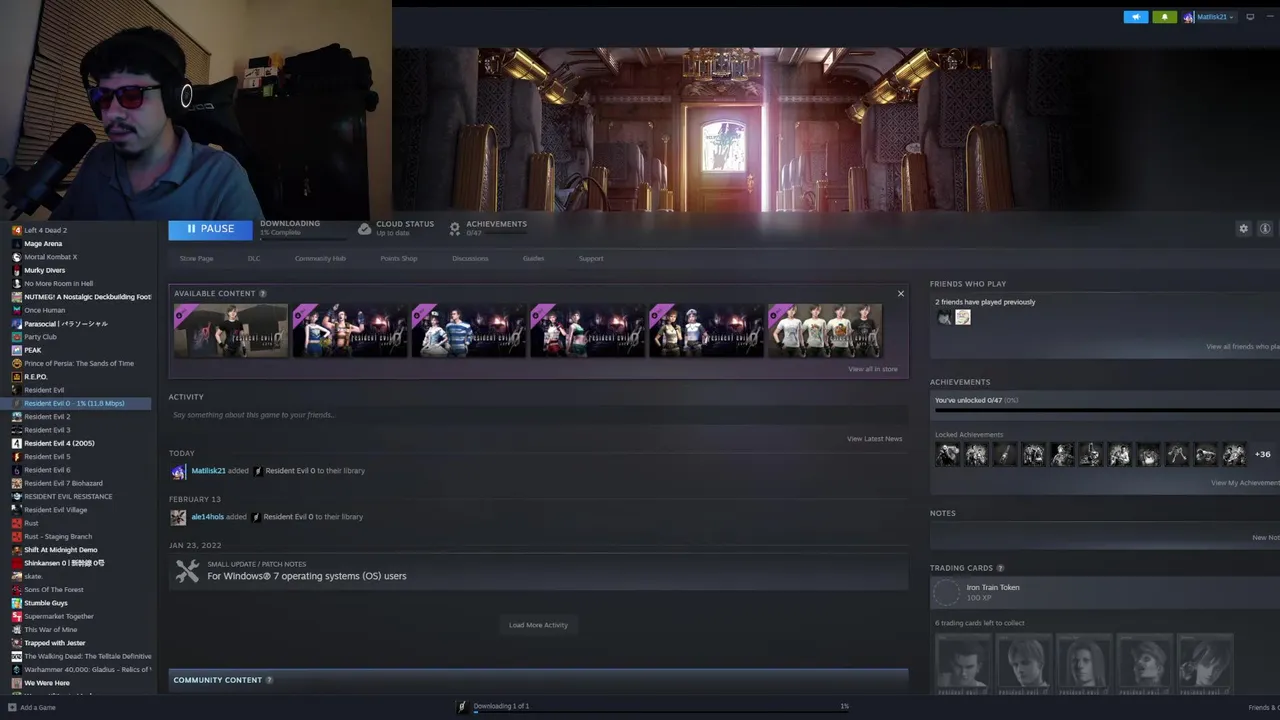Open the green notifications bell

(1164, 17)
